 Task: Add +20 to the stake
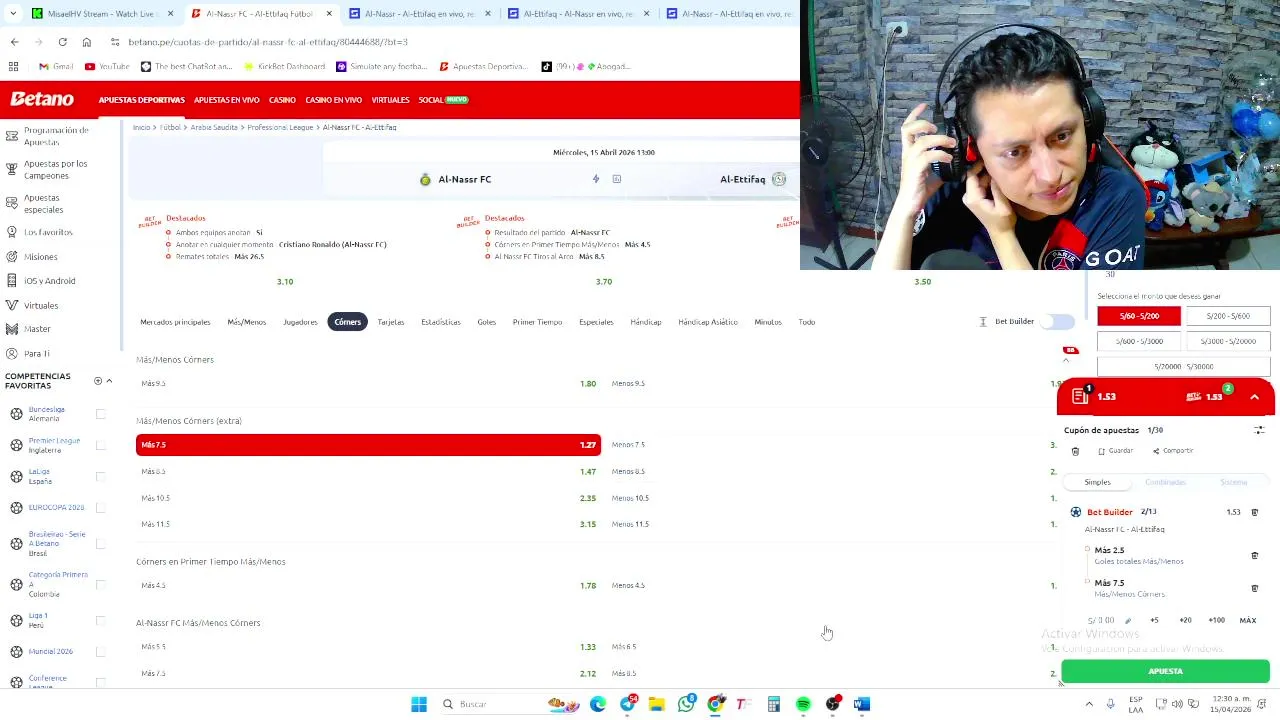[x=1185, y=620]
